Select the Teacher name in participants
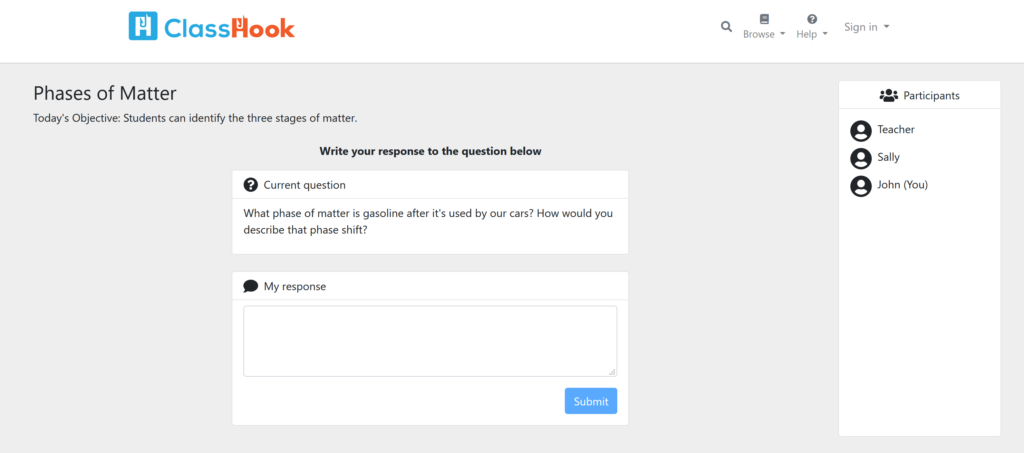This screenshot has width=1024, height=453. pyautogui.click(x=896, y=129)
